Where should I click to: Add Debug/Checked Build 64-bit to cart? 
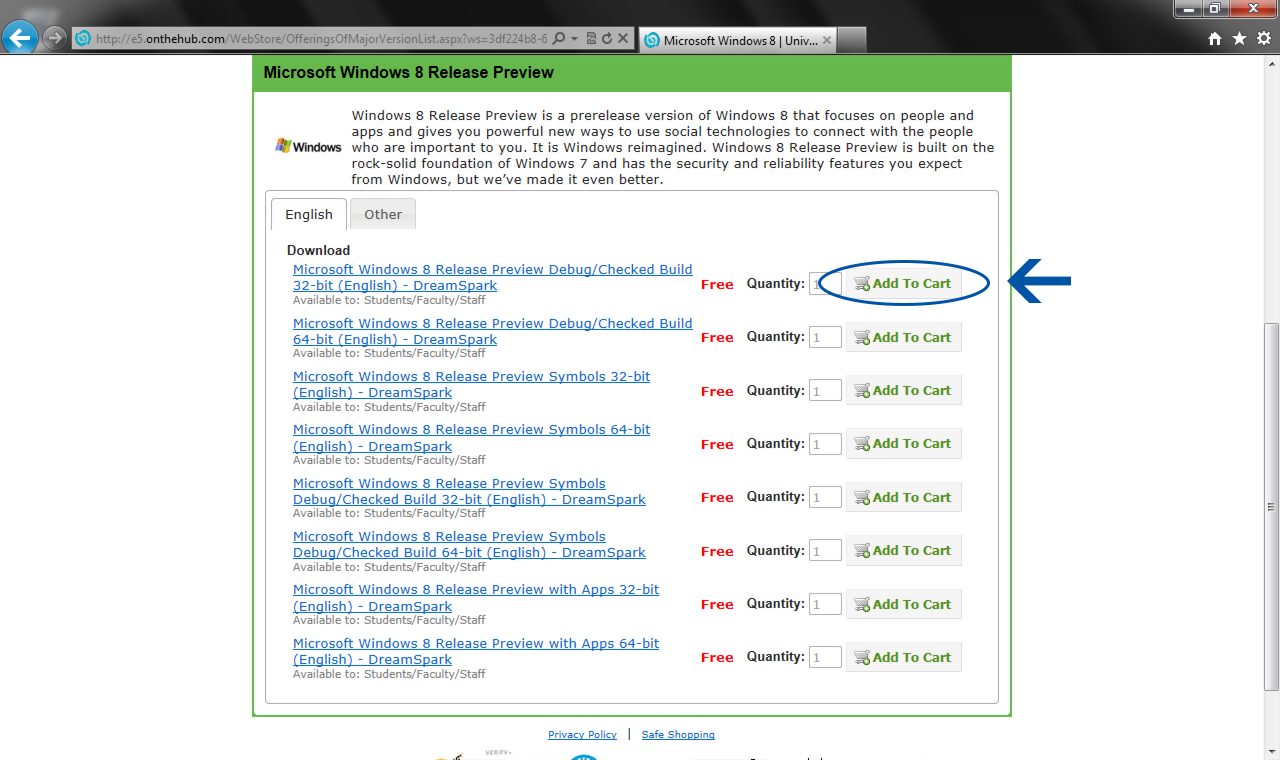[x=904, y=337]
